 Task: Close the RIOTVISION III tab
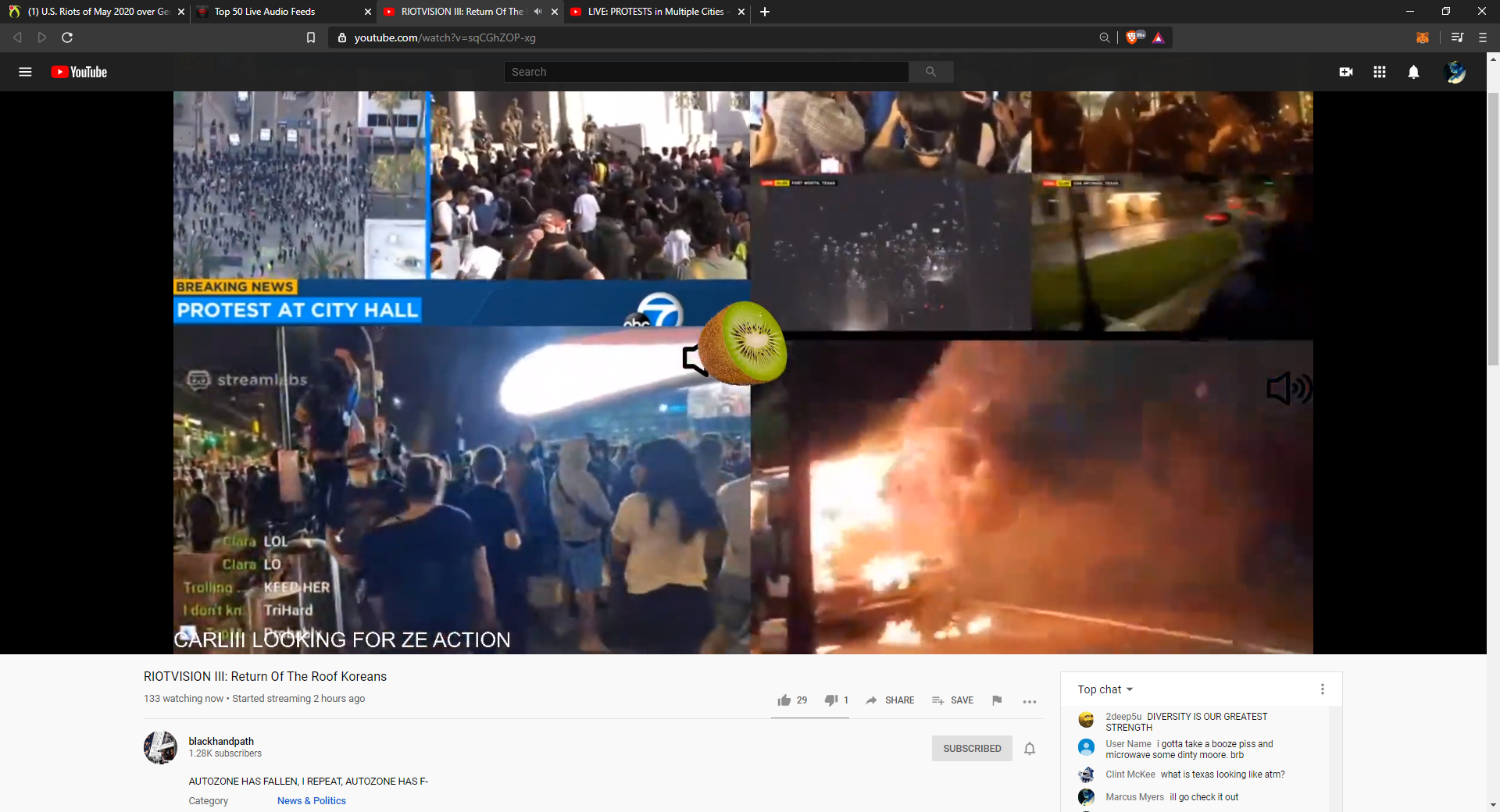coord(555,12)
